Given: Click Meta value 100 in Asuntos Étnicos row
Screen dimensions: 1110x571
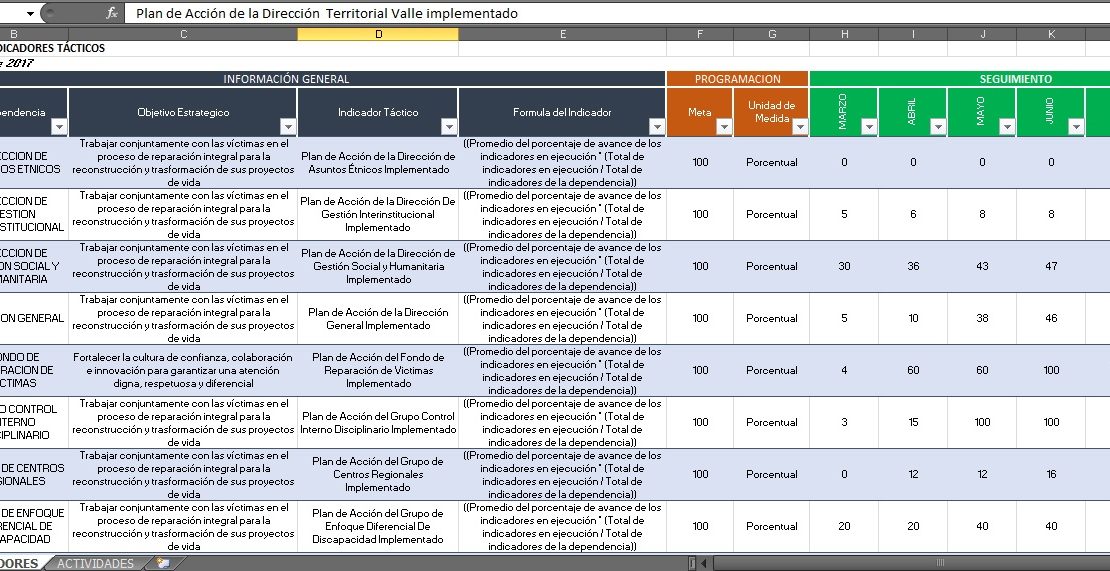Looking at the screenshot, I should pyautogui.click(x=699, y=163).
